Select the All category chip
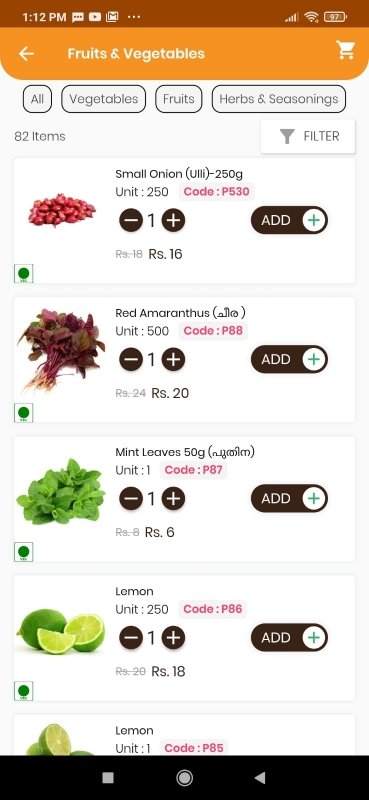 37,98
